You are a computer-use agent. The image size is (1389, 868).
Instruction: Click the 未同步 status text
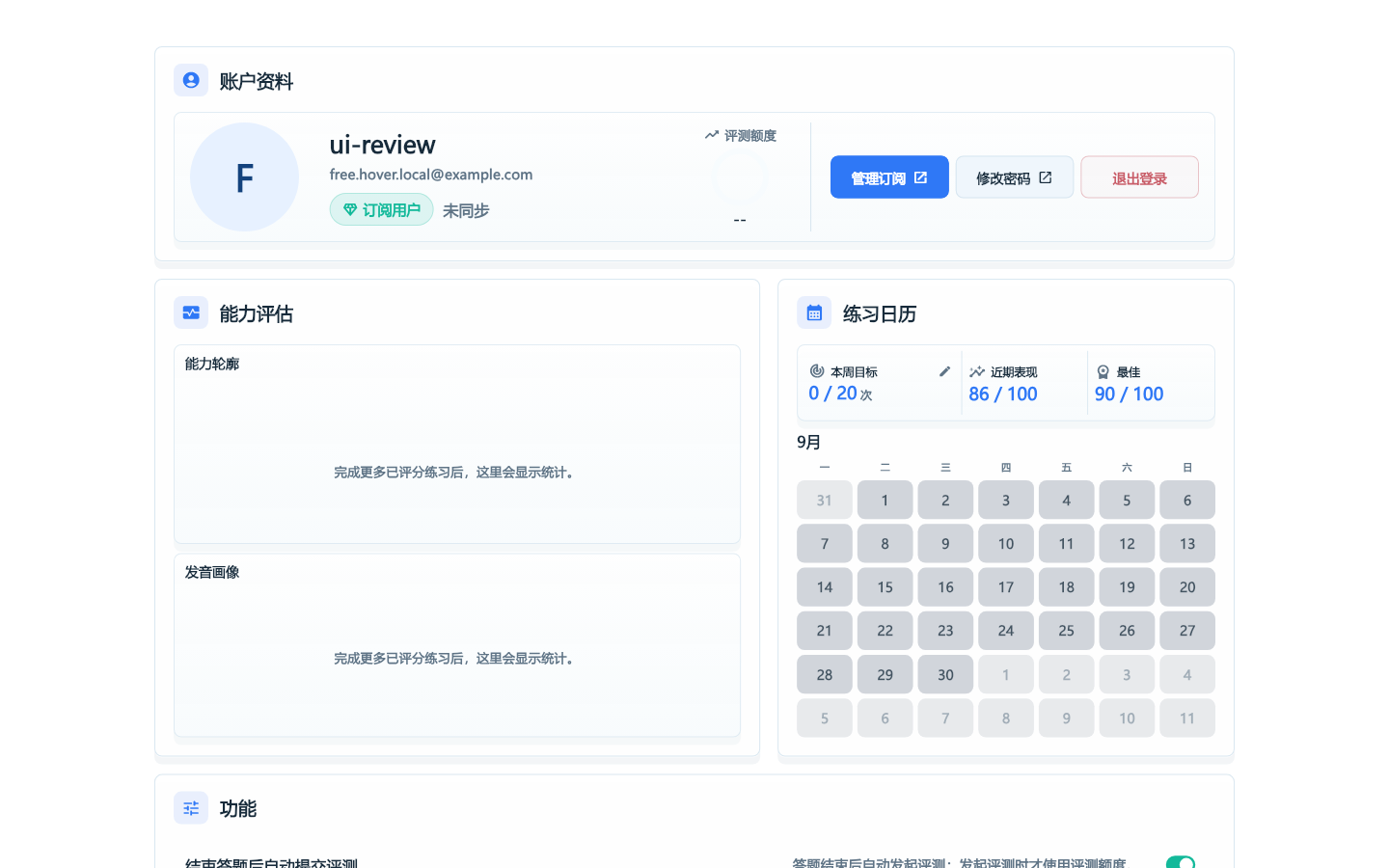(466, 210)
